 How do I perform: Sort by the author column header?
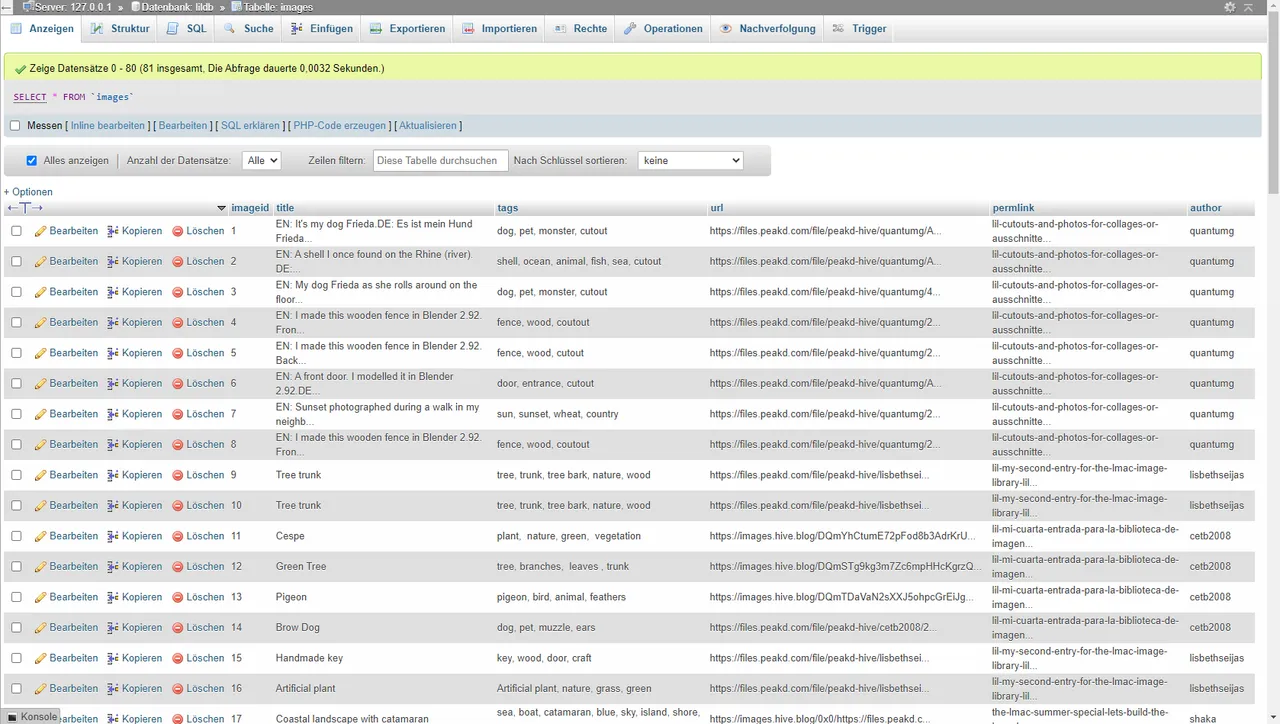1206,208
